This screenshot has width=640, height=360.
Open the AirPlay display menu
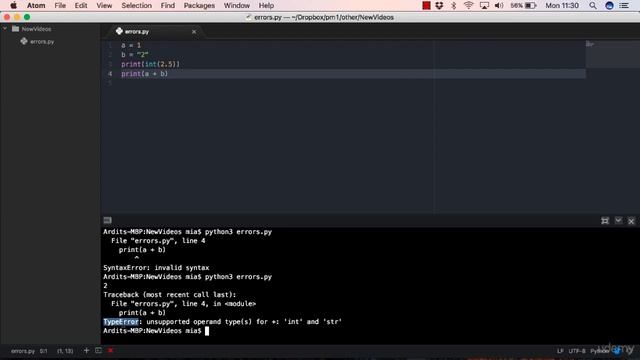click(x=484, y=5)
